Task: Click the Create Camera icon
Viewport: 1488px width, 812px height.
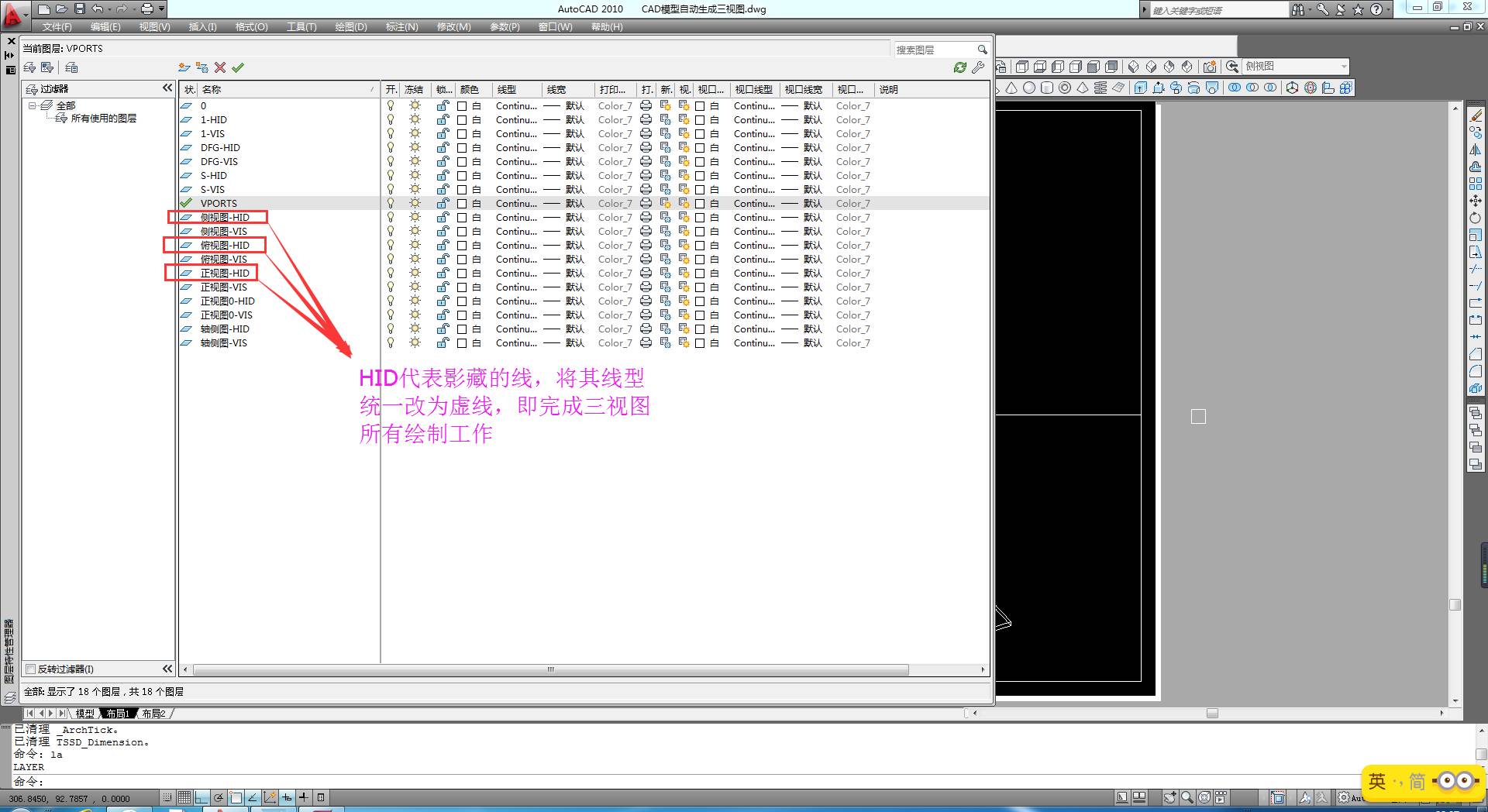Action: [x=1210, y=67]
